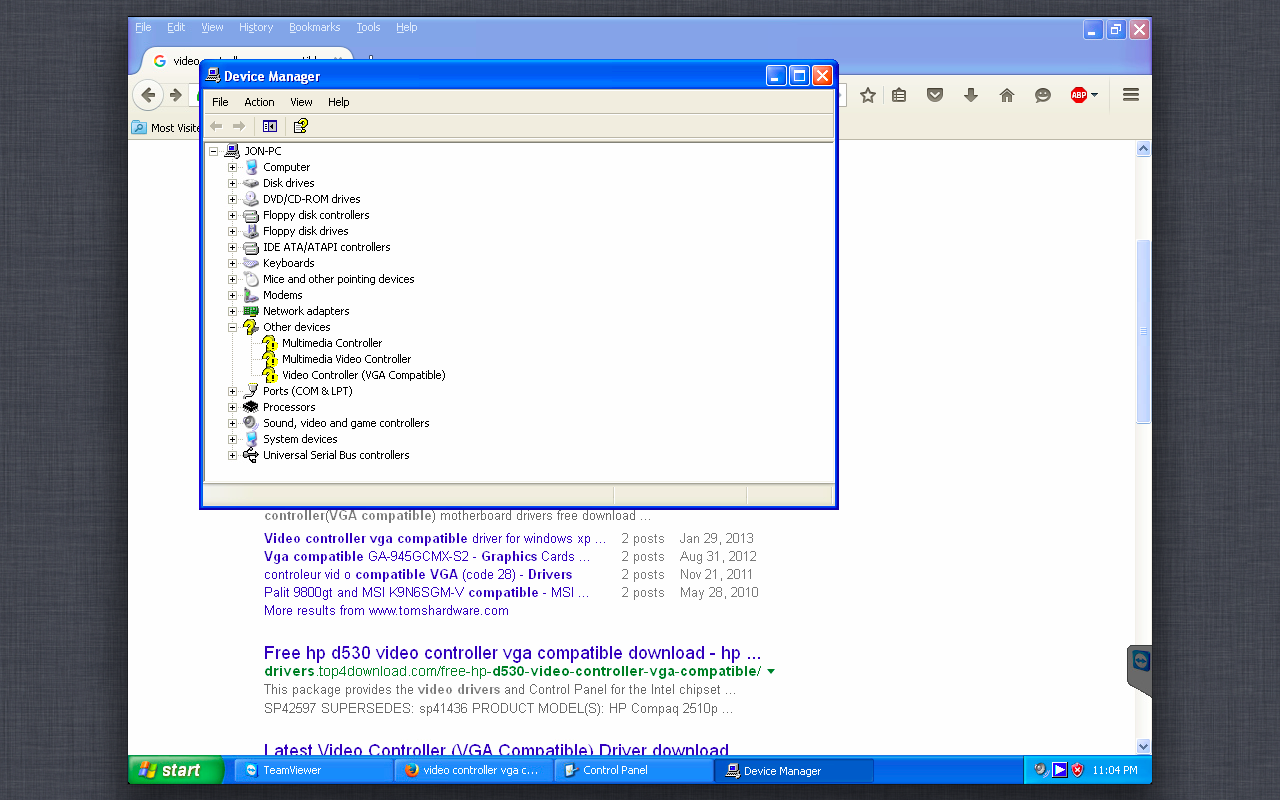Click the Save to Pocket icon
The width and height of the screenshot is (1280, 800).
tap(934, 94)
